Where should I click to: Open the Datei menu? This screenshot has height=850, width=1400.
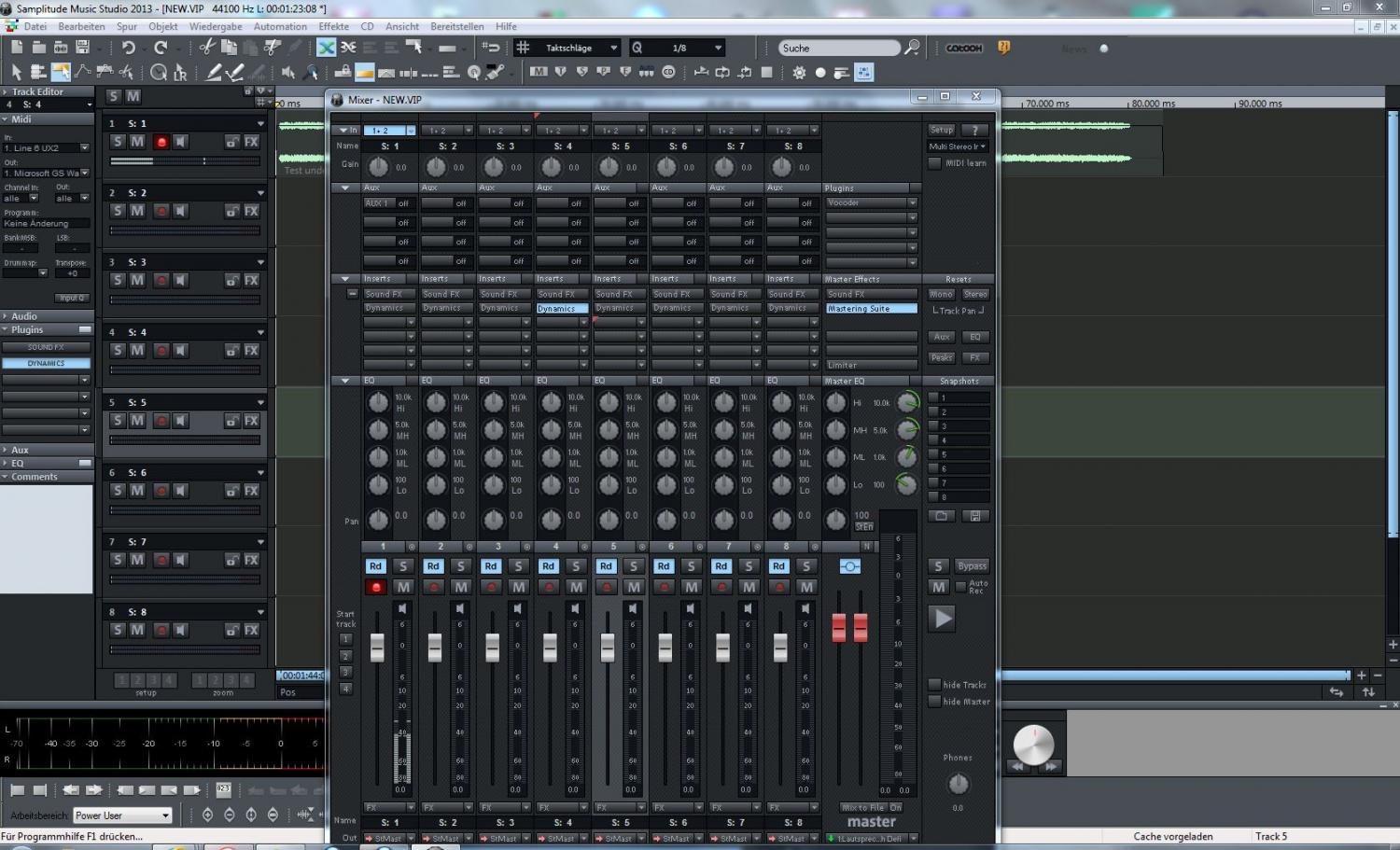click(x=35, y=26)
